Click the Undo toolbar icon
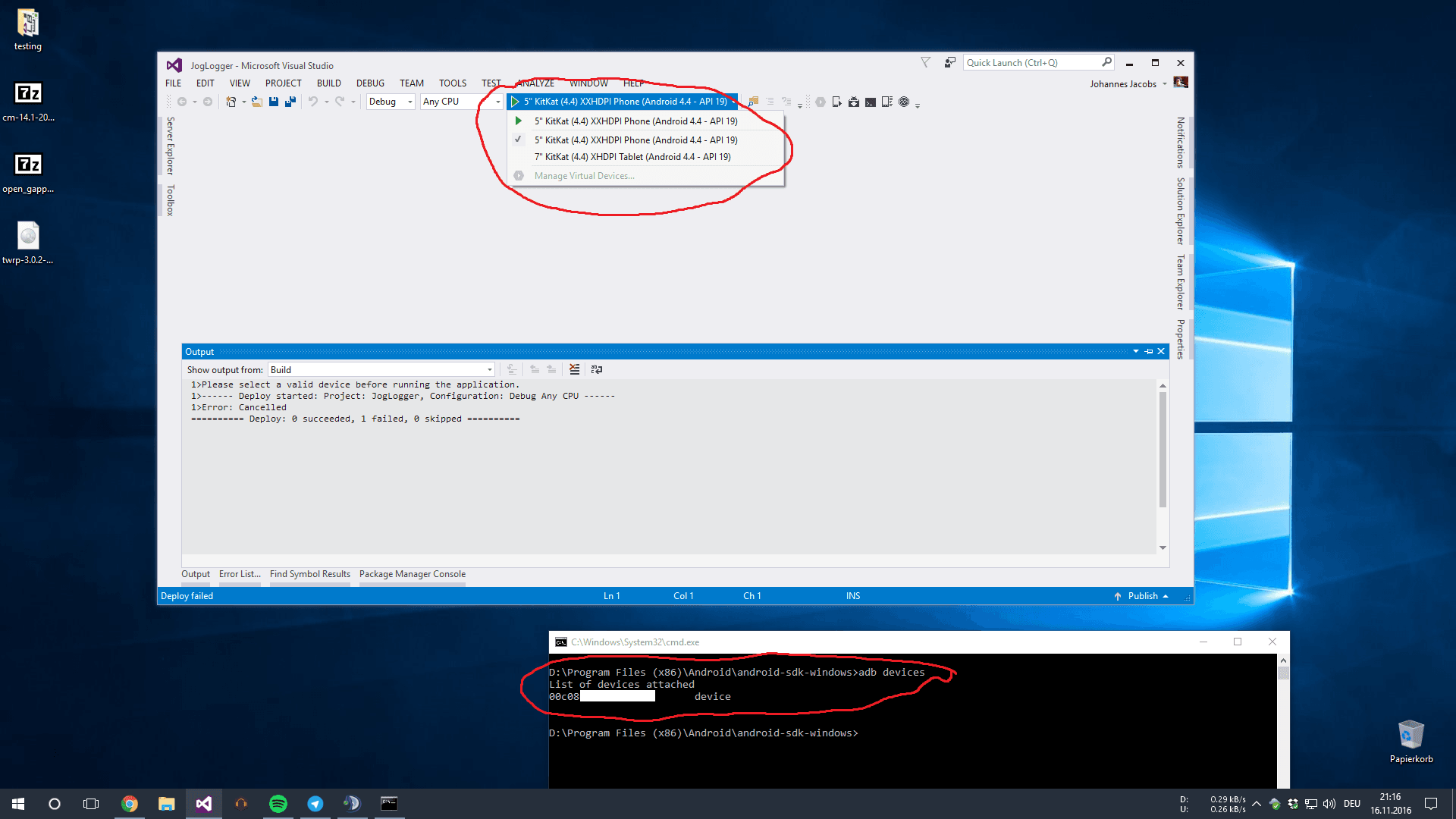Image resolution: width=1456 pixels, height=819 pixels. point(313,102)
